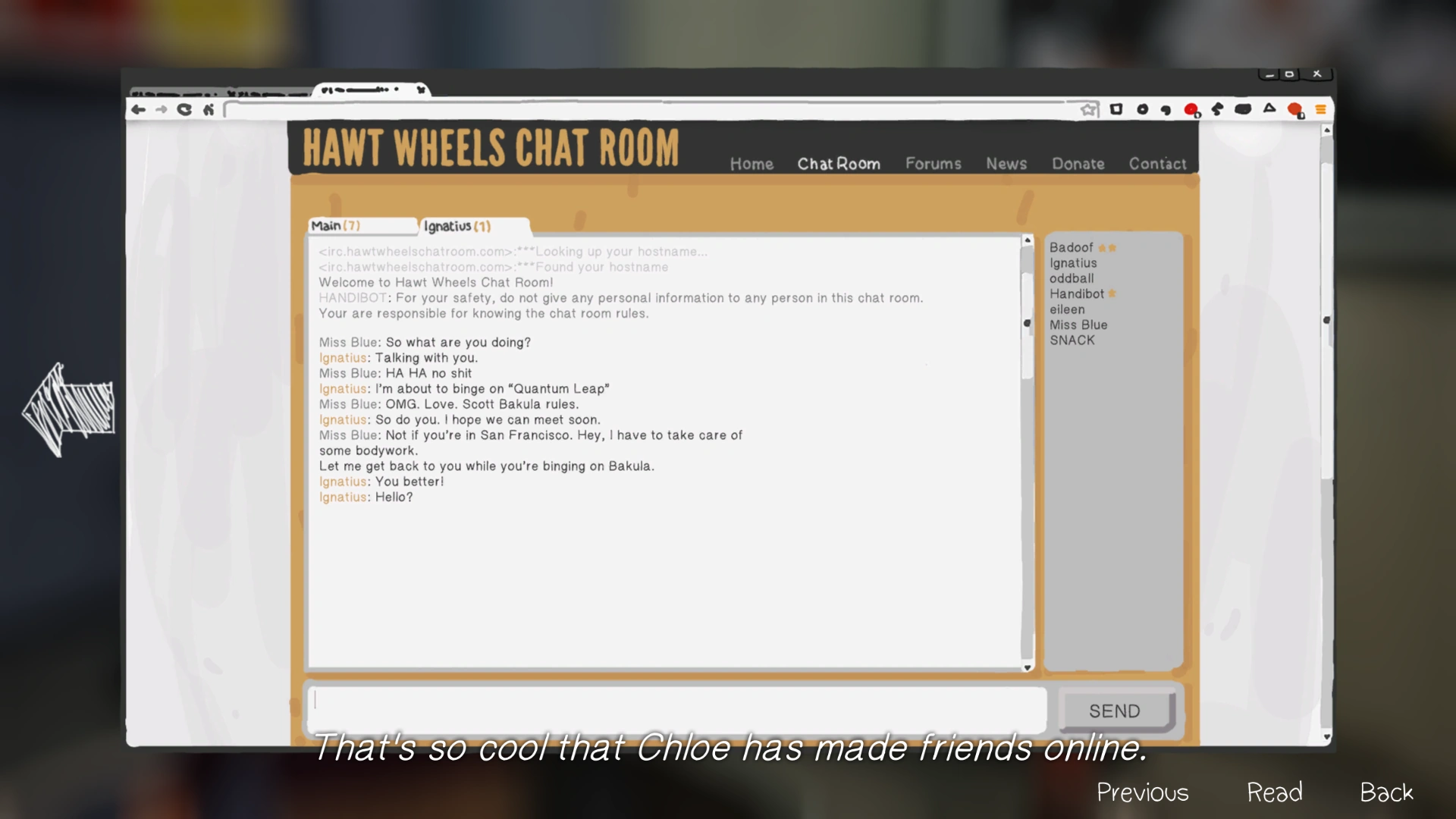Click the chat message input field

(x=679, y=708)
